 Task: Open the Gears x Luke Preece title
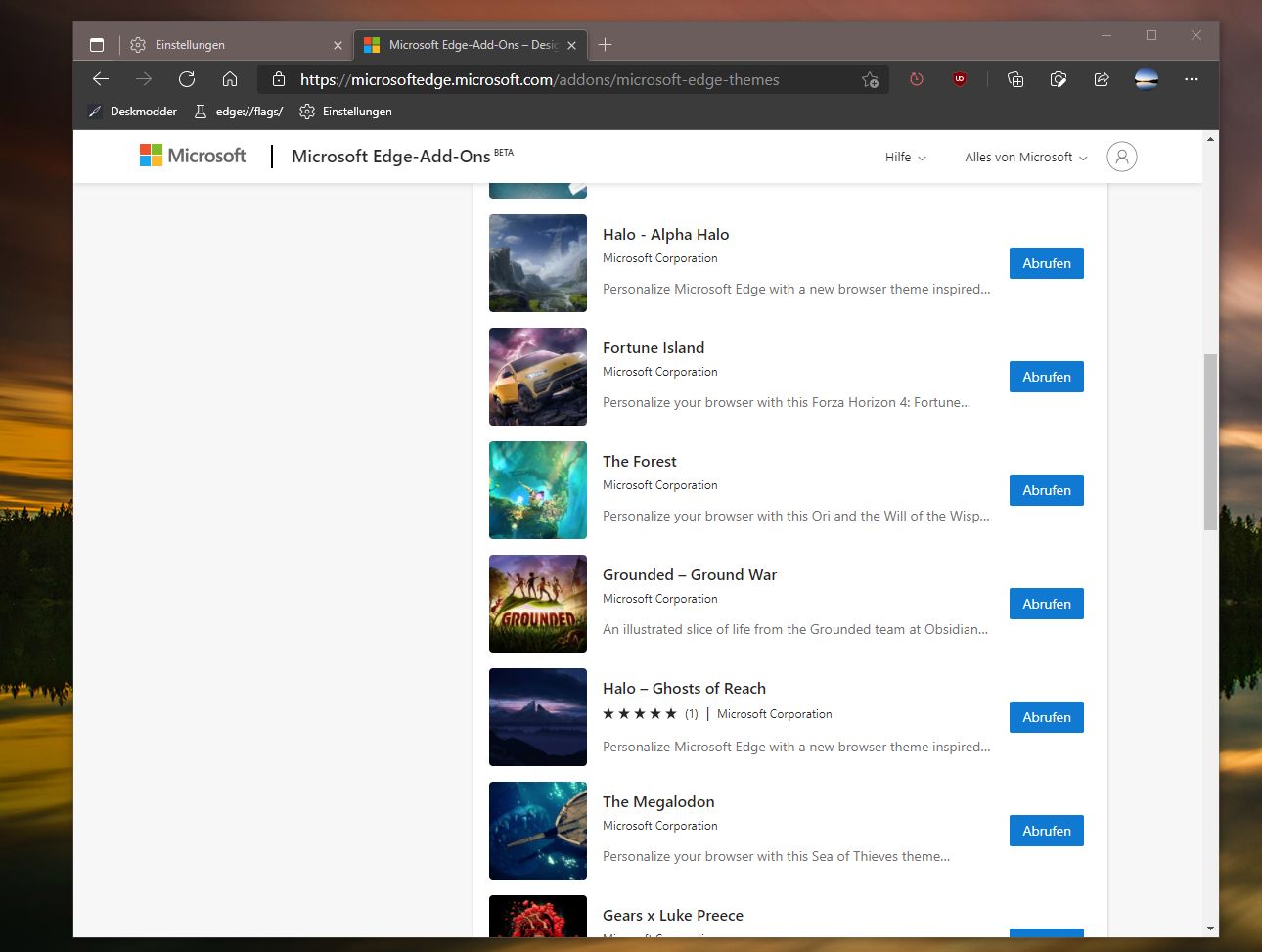673,916
